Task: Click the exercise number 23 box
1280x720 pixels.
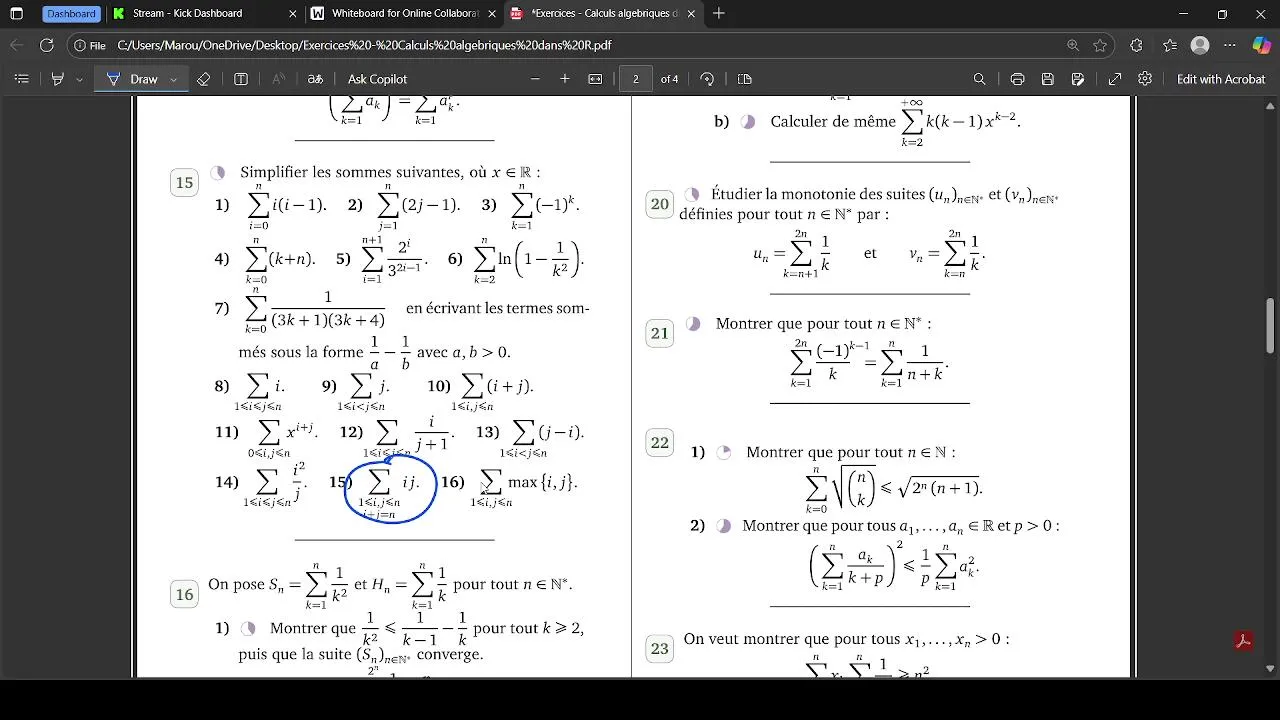Action: click(x=660, y=649)
